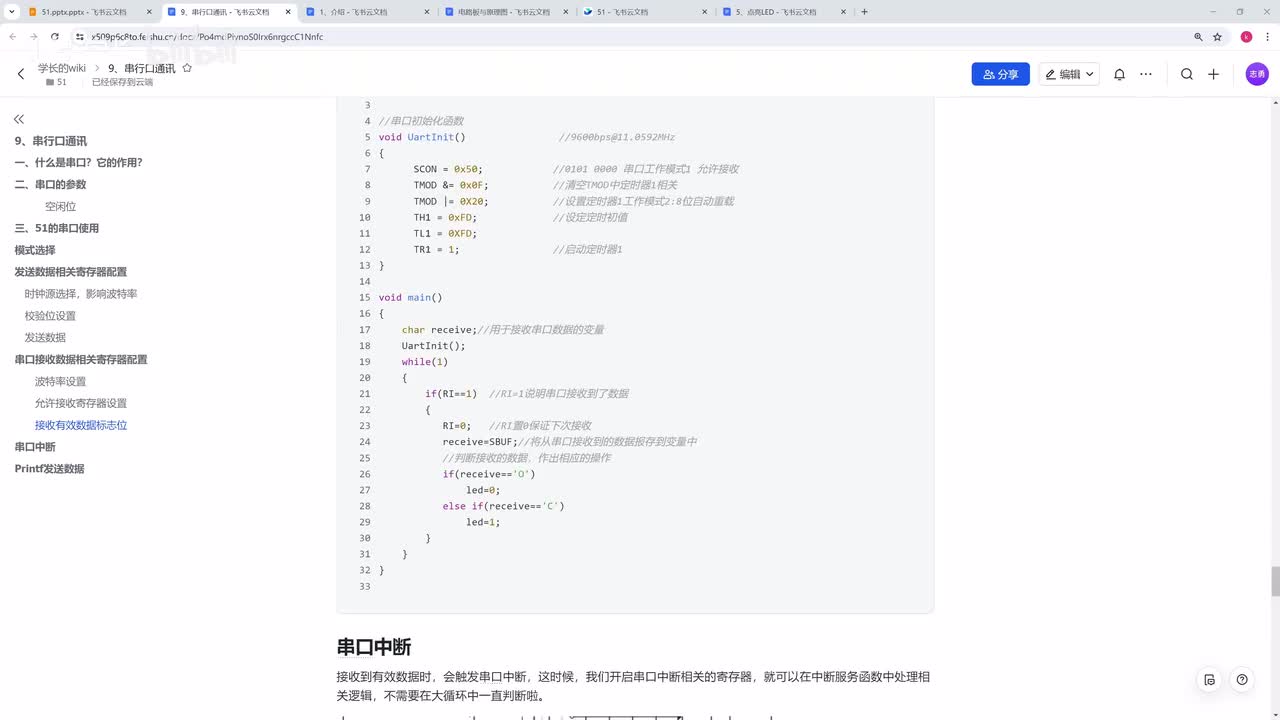1280x720 pixels.
Task: Close the 51.pptx.pptx tab
Action: point(150,12)
